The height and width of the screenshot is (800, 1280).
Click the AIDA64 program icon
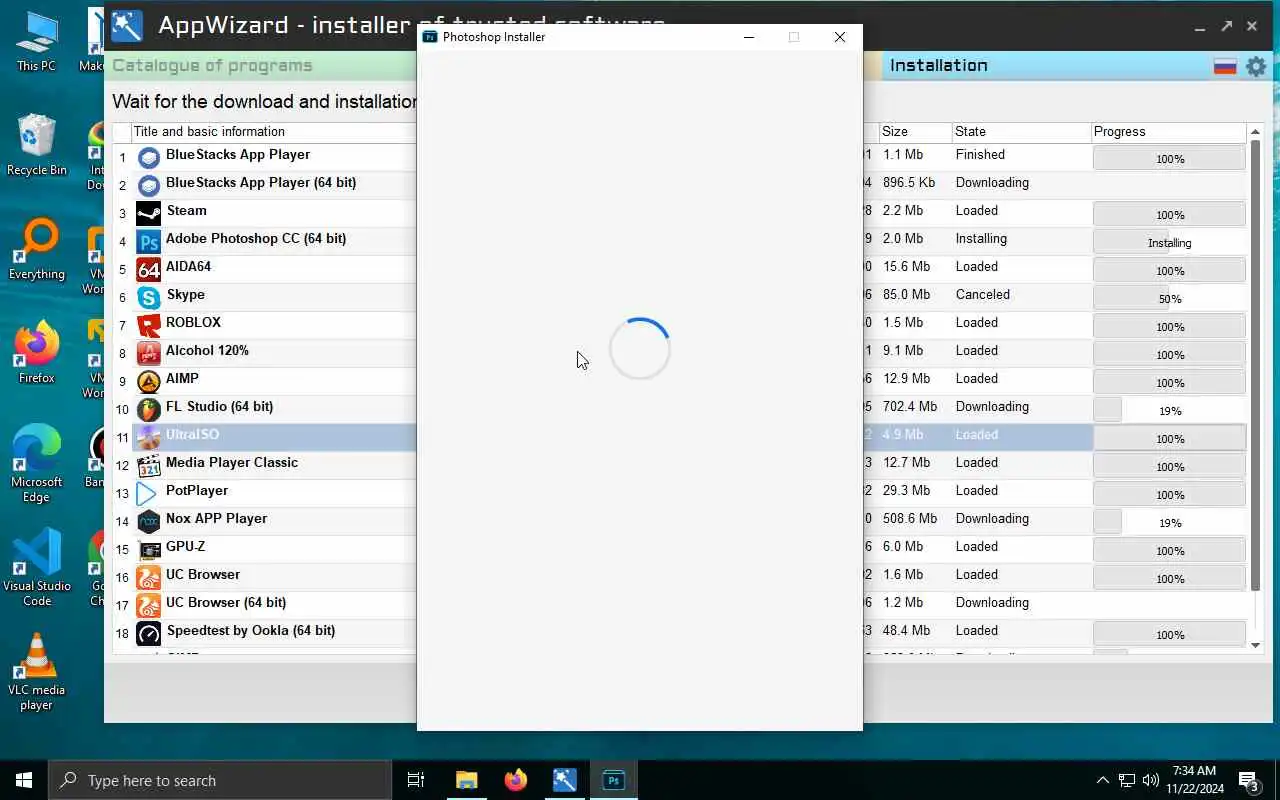(x=148, y=270)
